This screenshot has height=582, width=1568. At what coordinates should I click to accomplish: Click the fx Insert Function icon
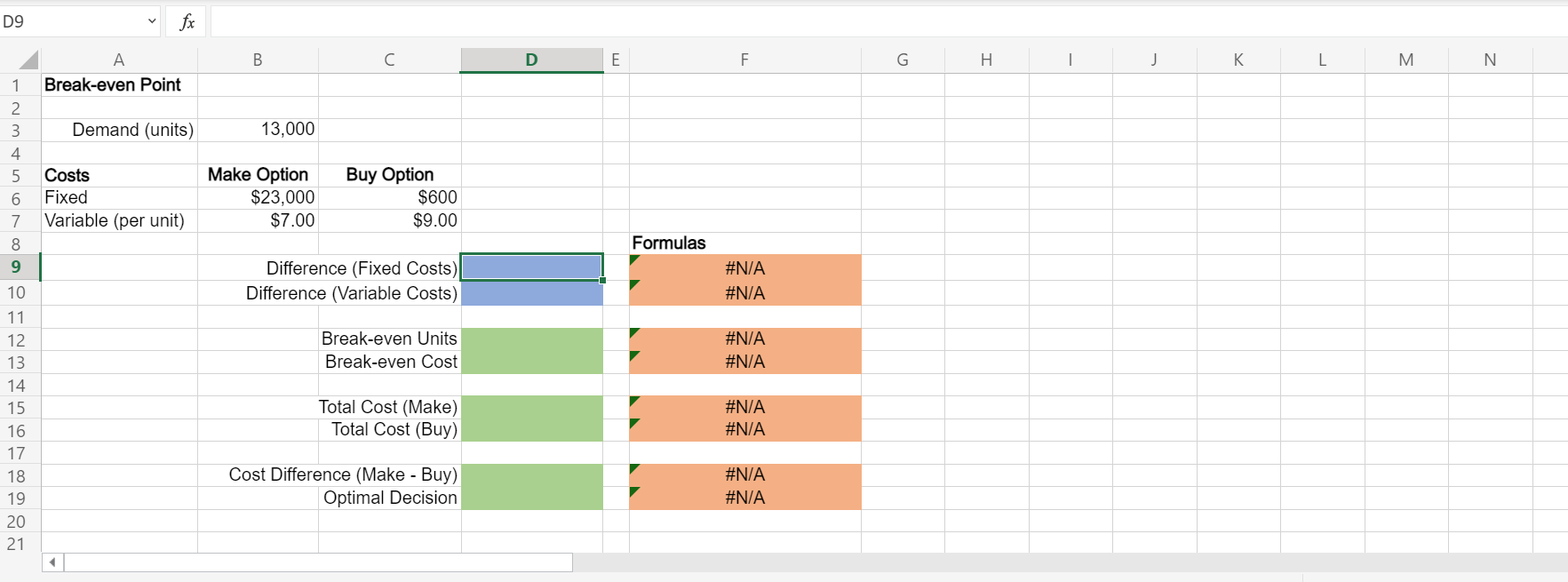[x=187, y=21]
